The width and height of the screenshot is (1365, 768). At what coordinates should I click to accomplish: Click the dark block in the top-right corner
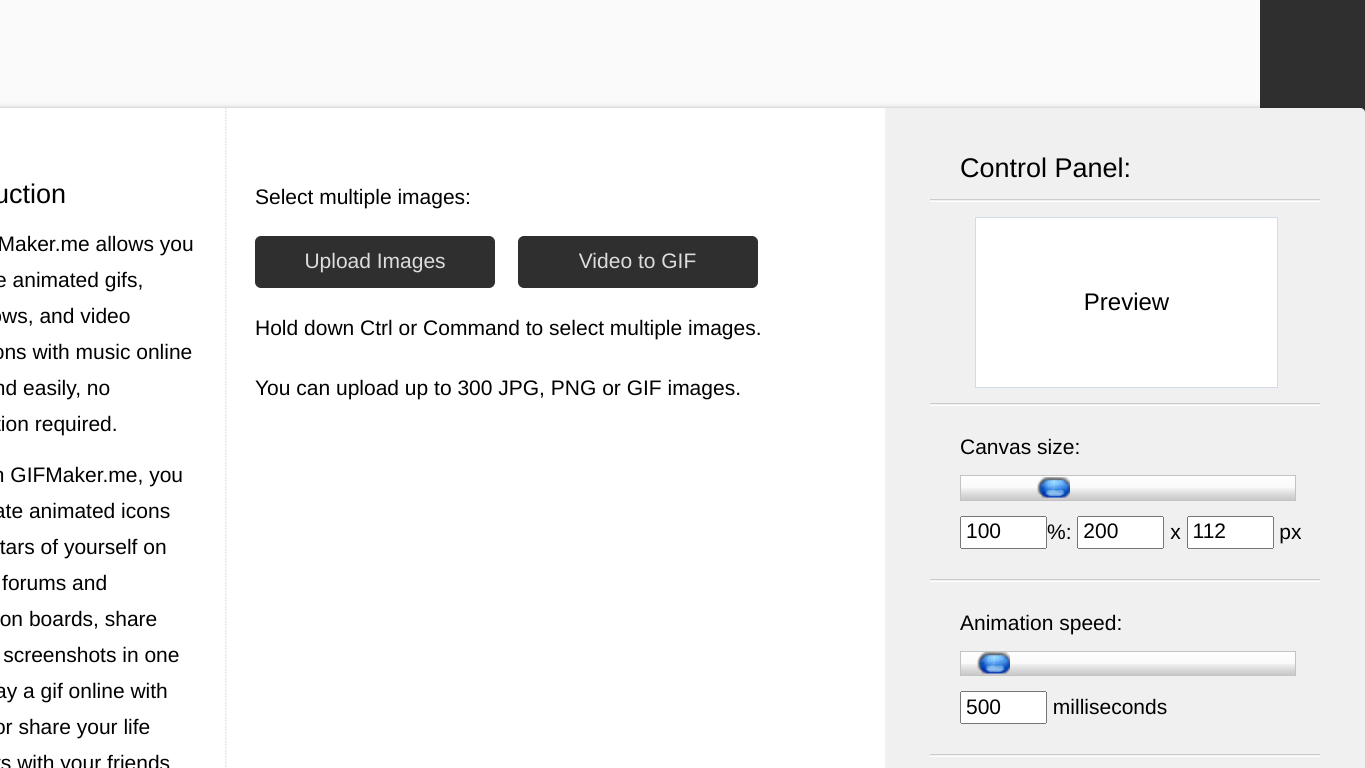(1312, 53)
